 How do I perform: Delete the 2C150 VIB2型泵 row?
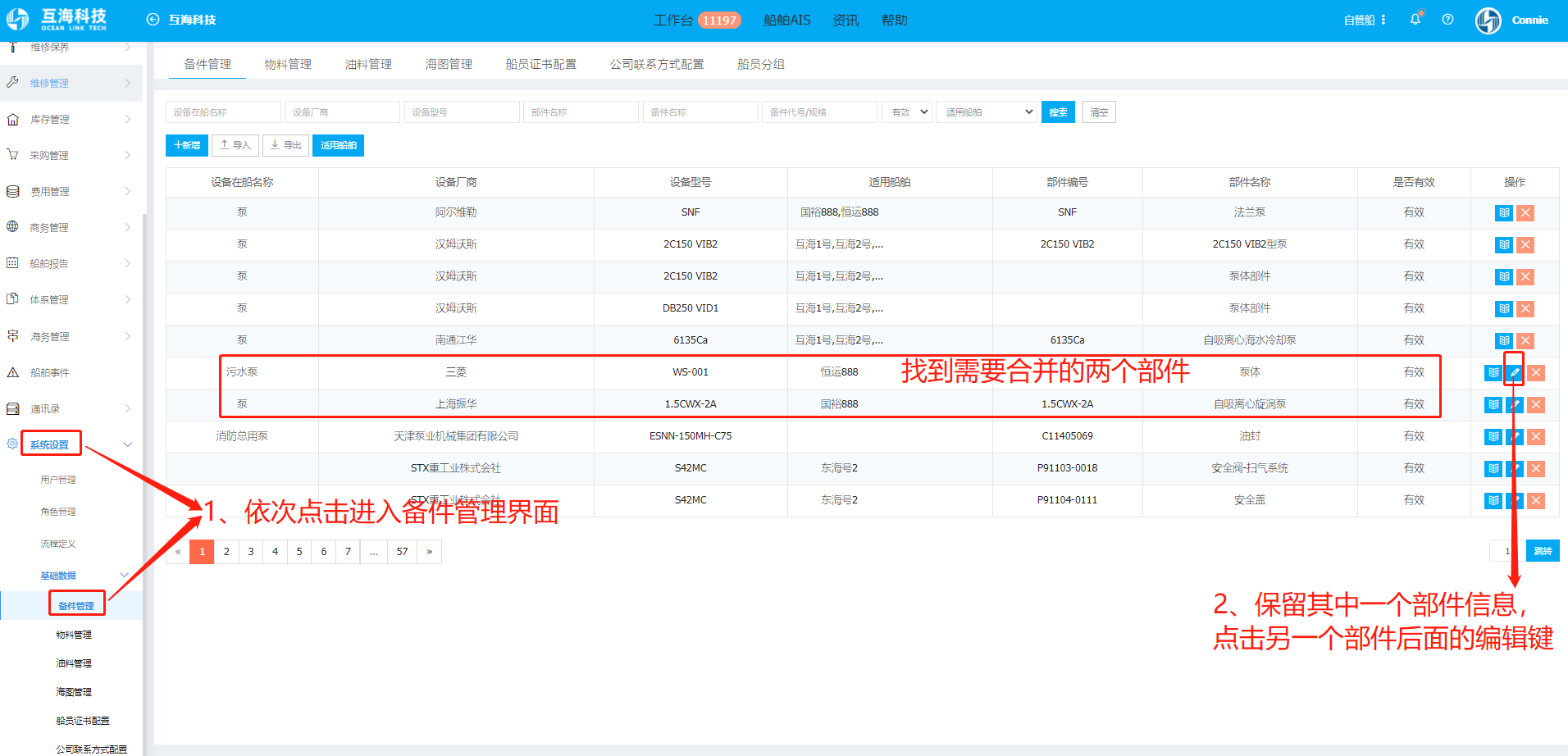pyautogui.click(x=1525, y=245)
